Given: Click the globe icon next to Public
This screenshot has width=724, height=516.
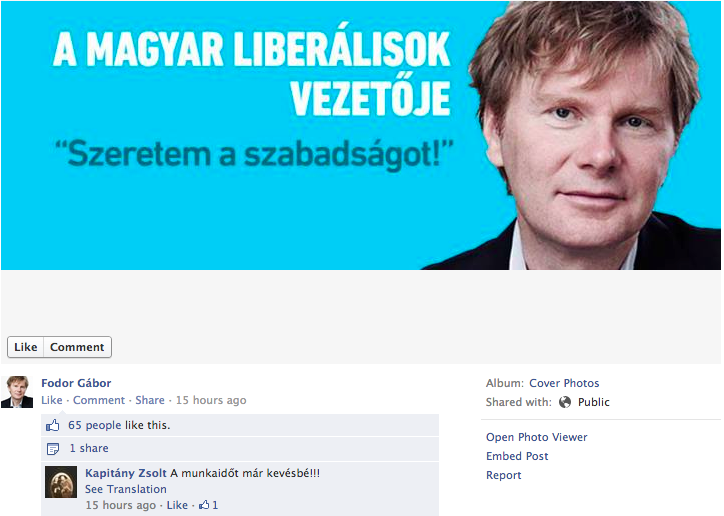Looking at the screenshot, I should (565, 402).
